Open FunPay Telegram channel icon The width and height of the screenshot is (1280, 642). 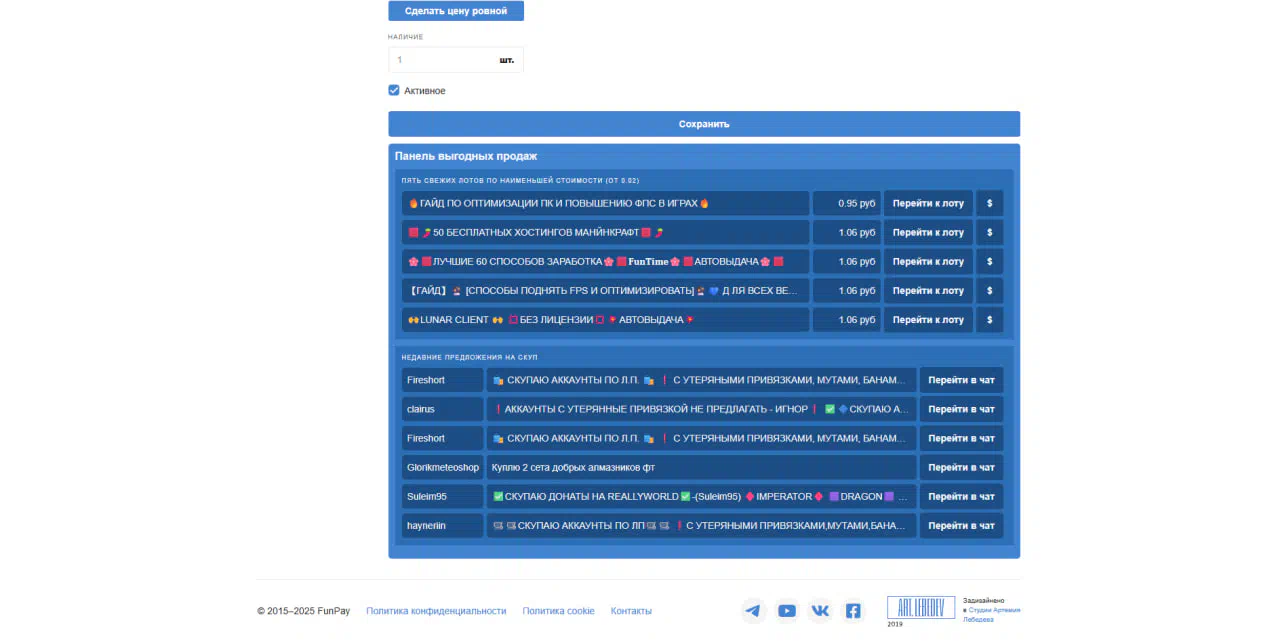pos(753,611)
